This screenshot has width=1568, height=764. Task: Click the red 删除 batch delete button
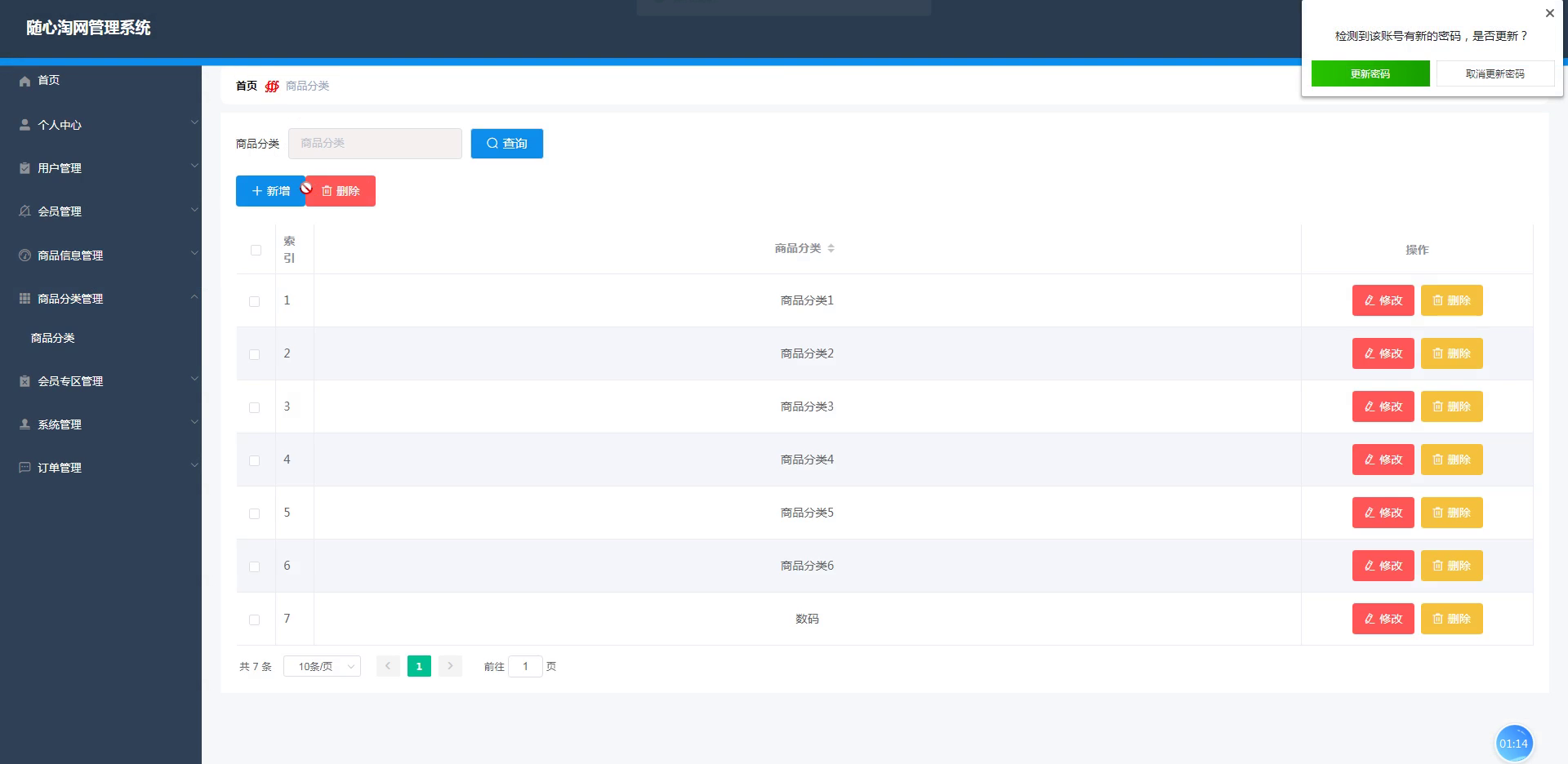coord(341,191)
